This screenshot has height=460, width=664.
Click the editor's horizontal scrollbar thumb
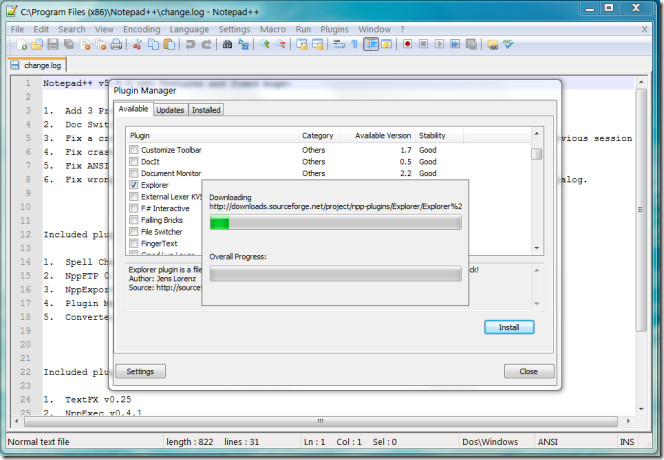321,421
